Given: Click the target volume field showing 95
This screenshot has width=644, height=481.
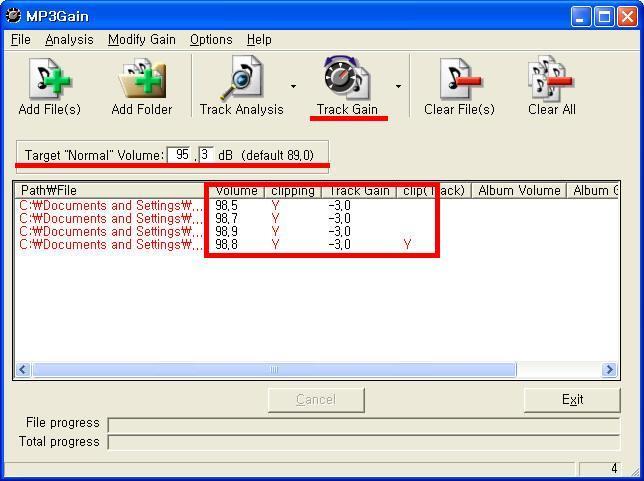Looking at the screenshot, I should [x=180, y=155].
